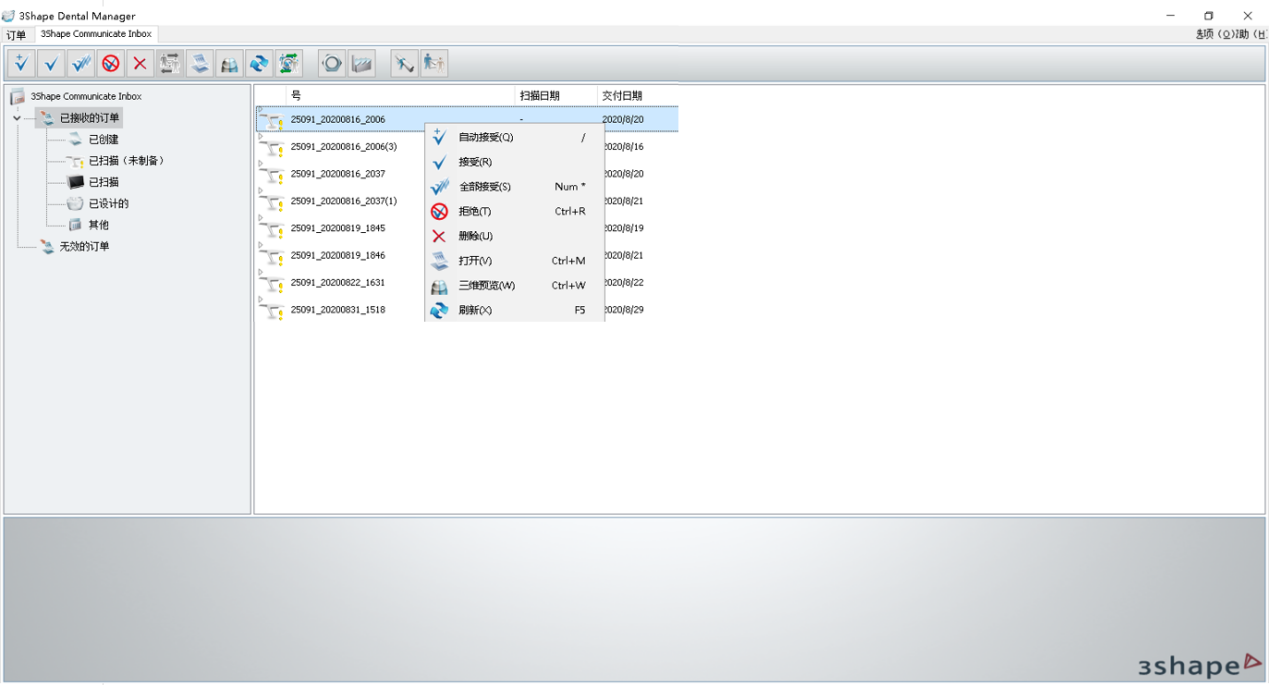Click the 3D preview toolbar icon

point(229,64)
